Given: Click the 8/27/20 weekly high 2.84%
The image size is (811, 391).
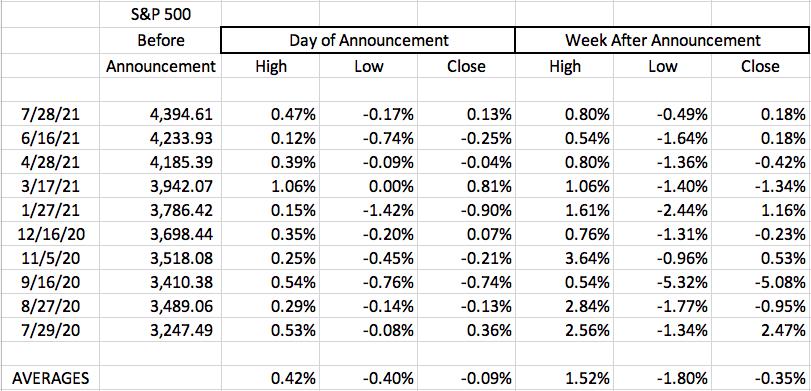Looking at the screenshot, I should click(x=564, y=306).
